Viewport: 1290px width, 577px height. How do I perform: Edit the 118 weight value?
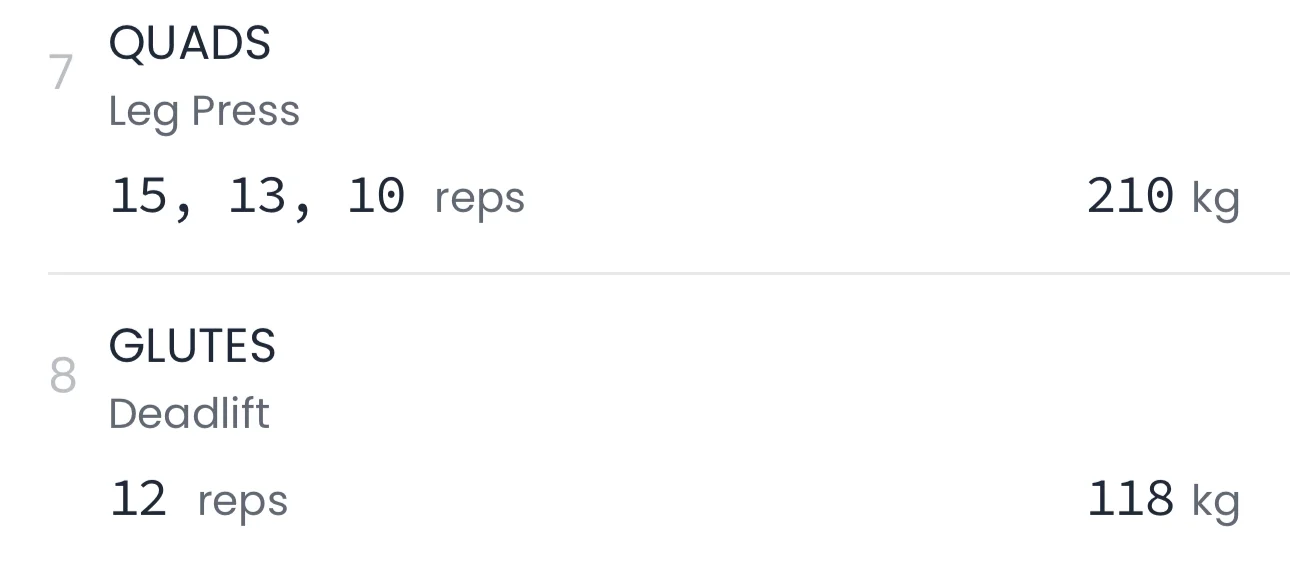click(1130, 499)
